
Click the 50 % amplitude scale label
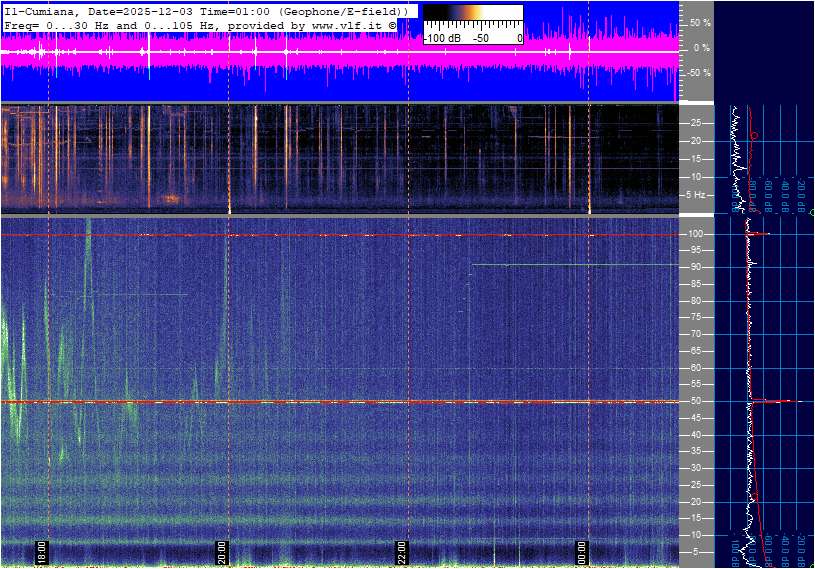700,22
